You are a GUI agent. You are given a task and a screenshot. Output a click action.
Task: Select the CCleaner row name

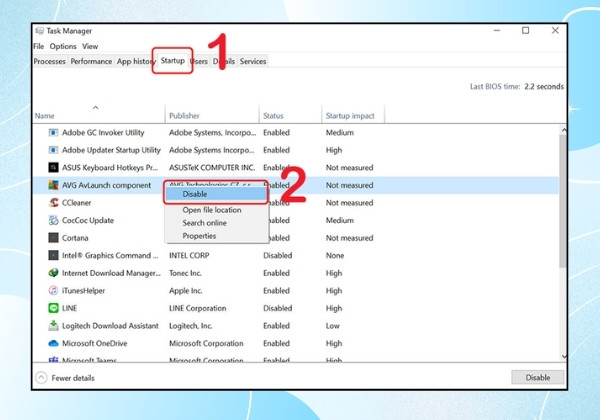coord(77,203)
